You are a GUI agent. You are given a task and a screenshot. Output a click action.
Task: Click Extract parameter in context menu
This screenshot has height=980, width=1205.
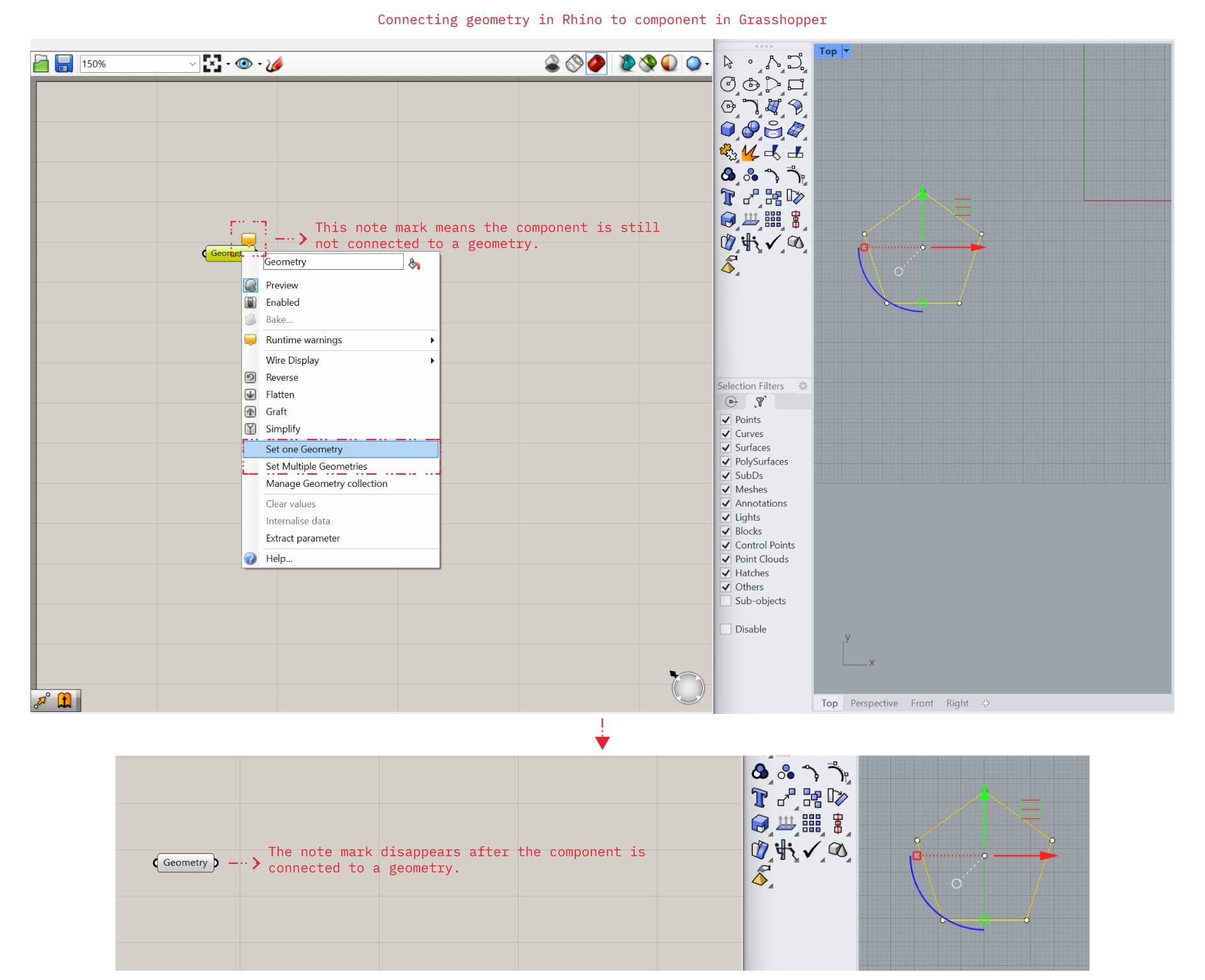tap(303, 538)
